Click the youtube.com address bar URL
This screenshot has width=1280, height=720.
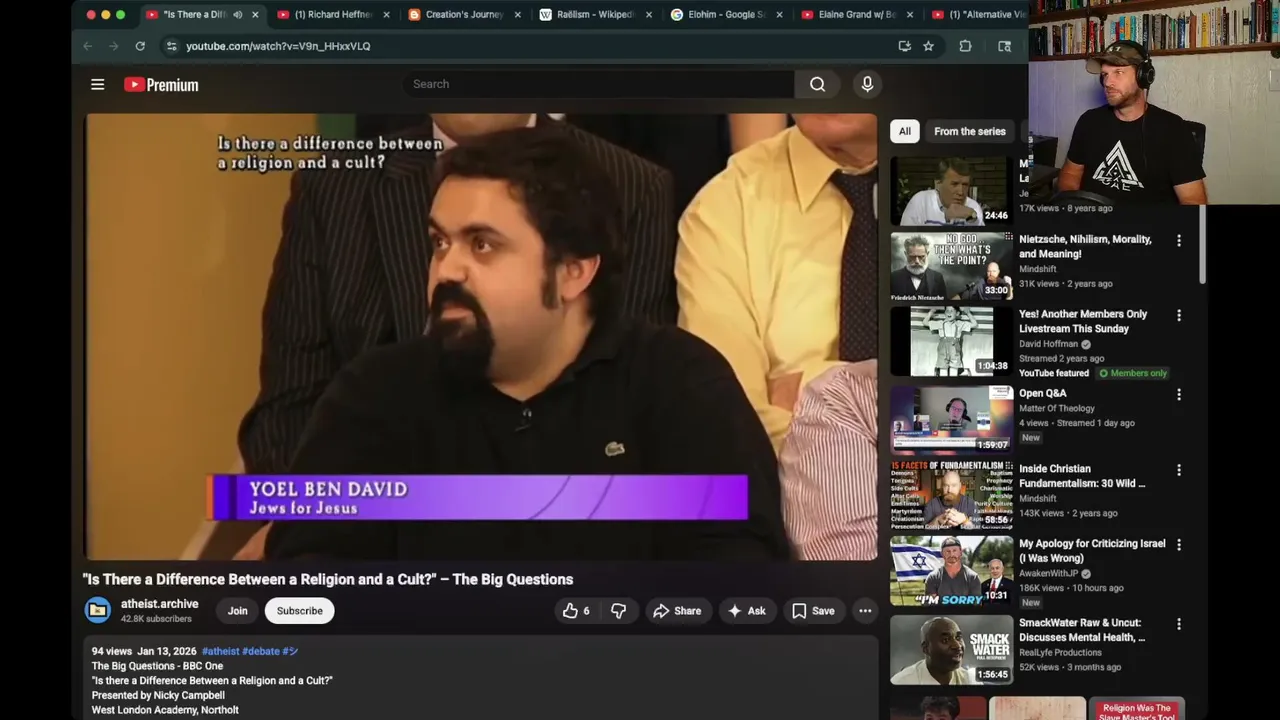278,46
